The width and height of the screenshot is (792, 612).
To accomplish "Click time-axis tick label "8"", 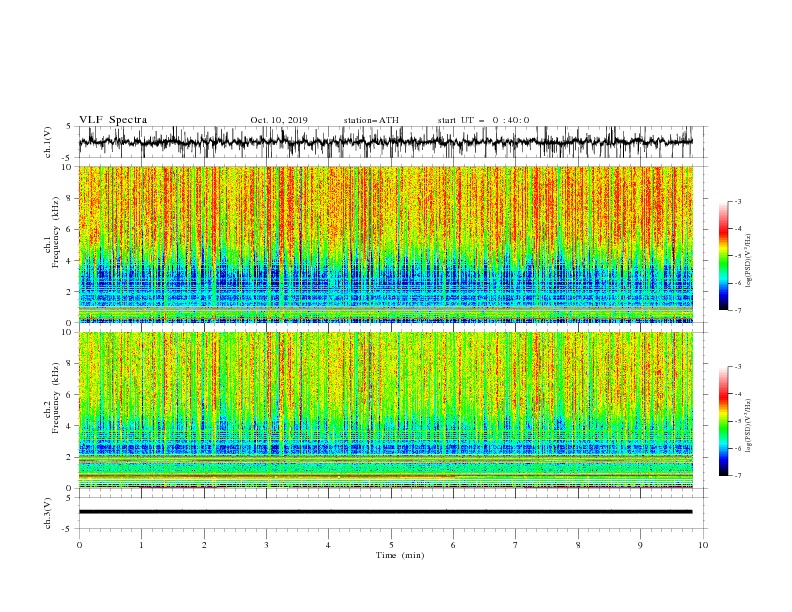I will [578, 545].
